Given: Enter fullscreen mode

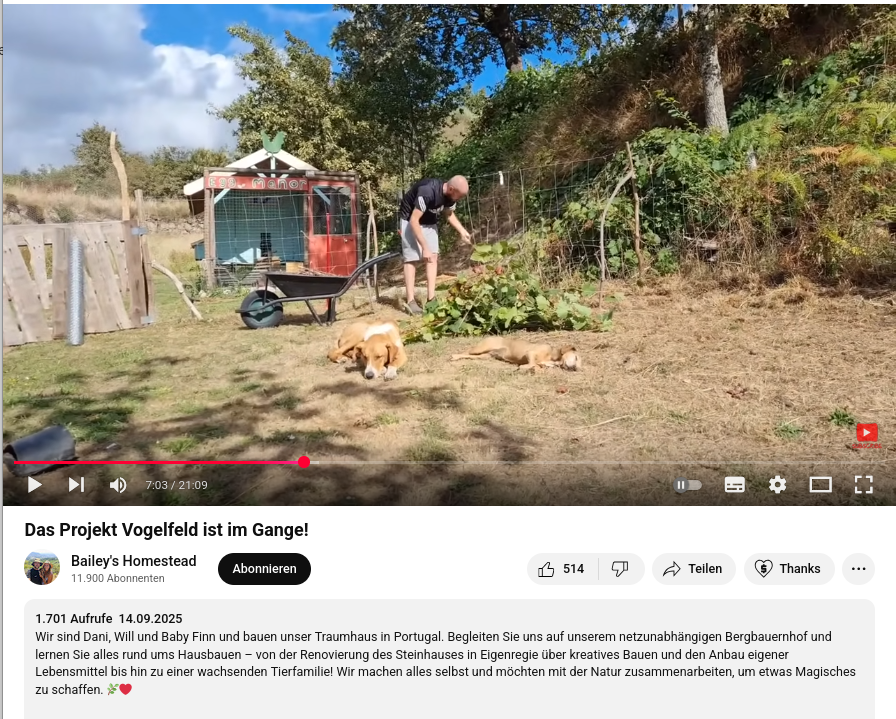Looking at the screenshot, I should [x=863, y=485].
